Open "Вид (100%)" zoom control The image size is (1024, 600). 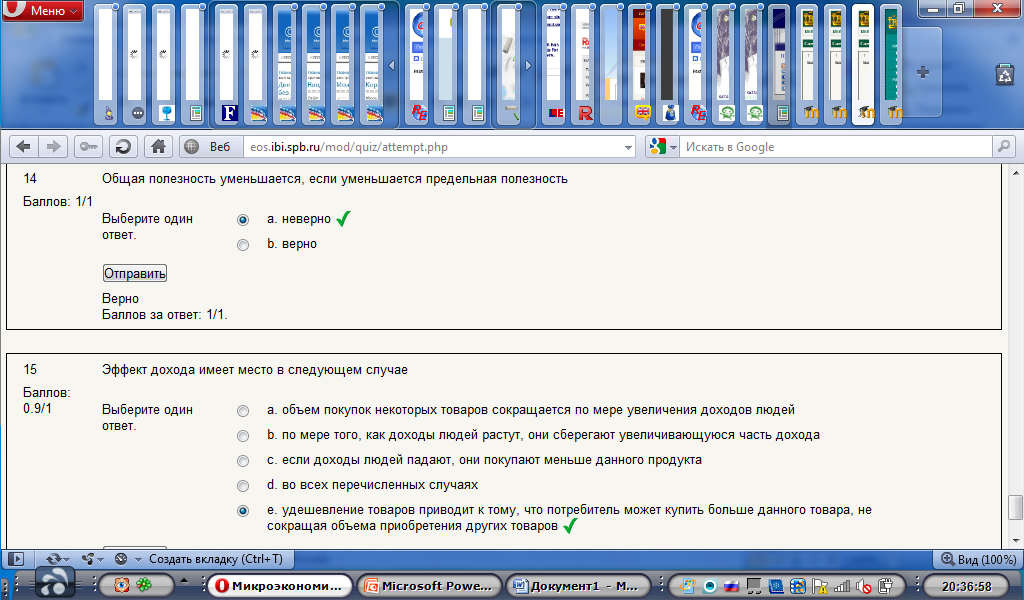pyautogui.click(x=978, y=560)
